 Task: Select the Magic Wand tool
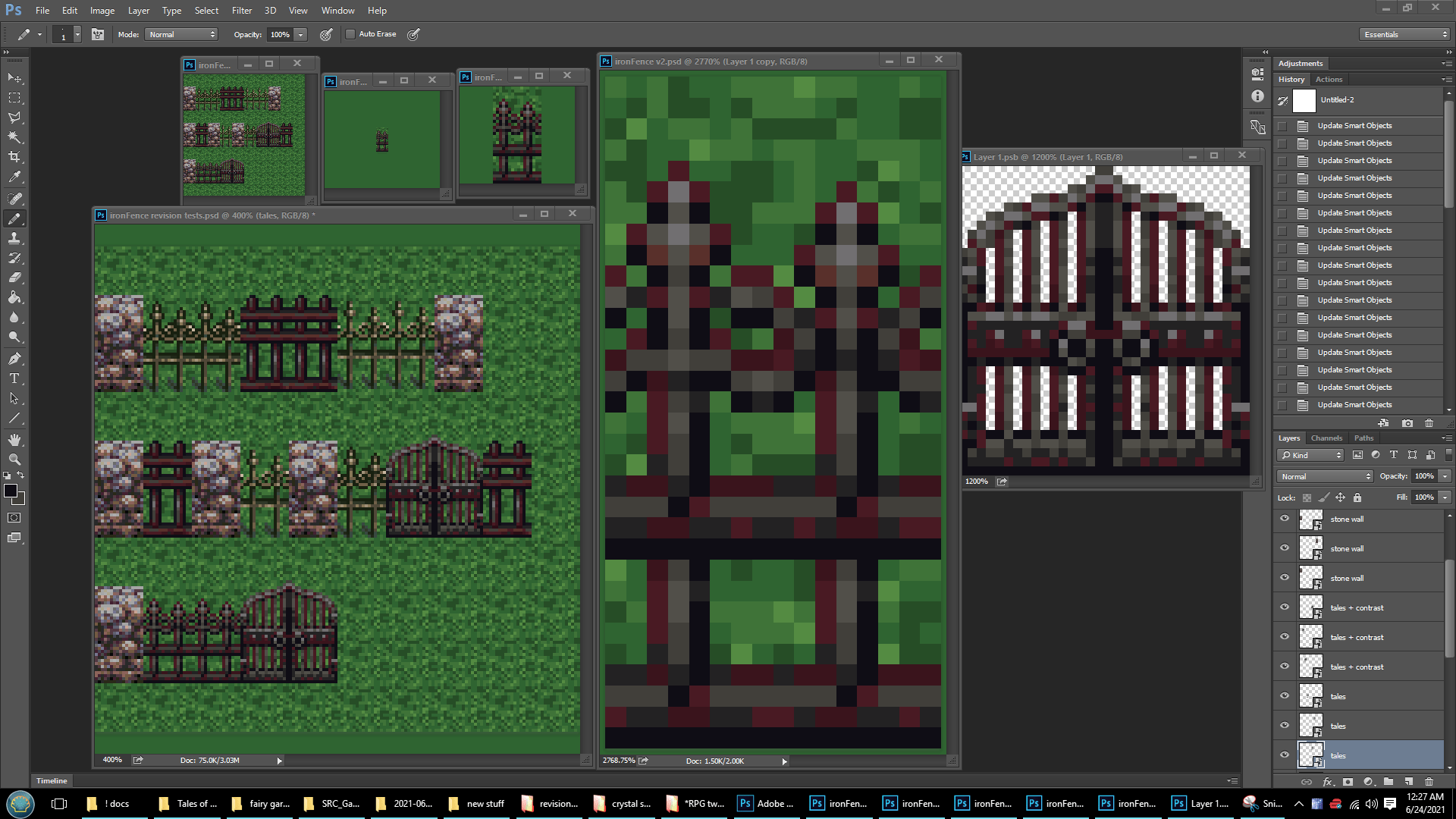tap(14, 137)
